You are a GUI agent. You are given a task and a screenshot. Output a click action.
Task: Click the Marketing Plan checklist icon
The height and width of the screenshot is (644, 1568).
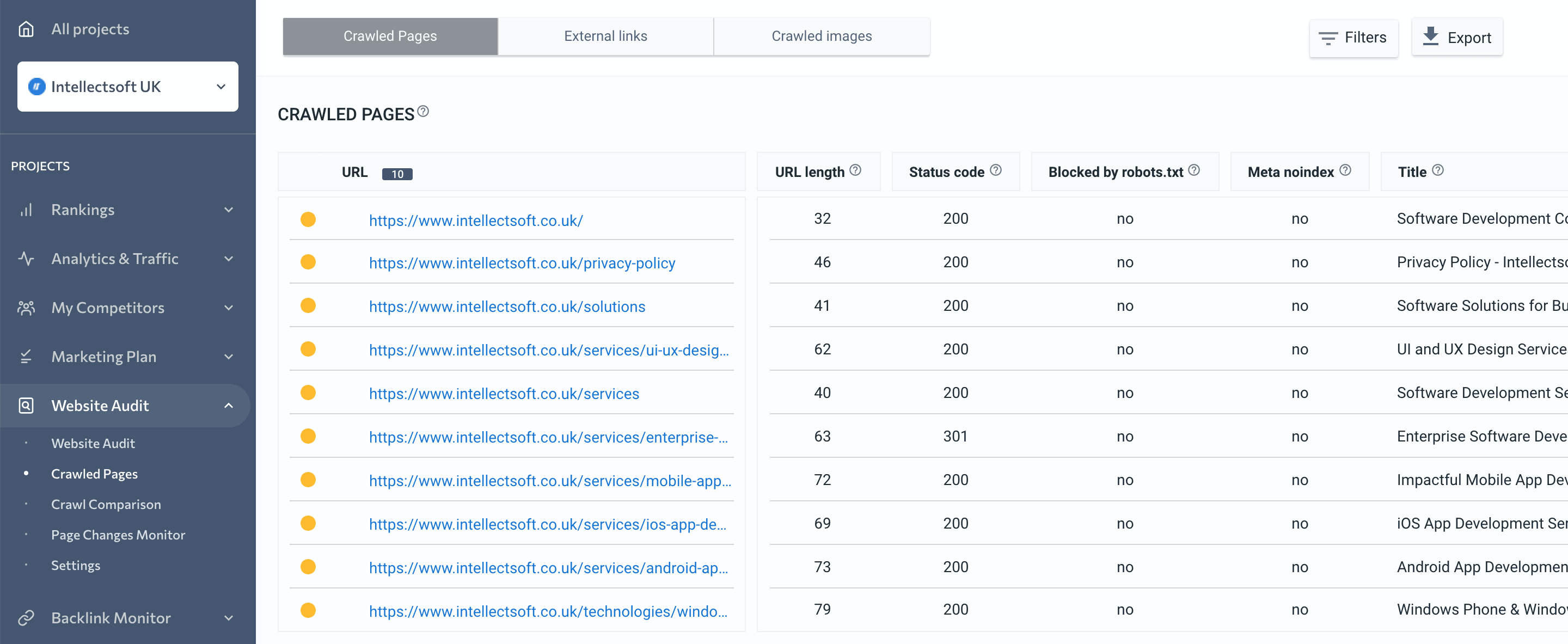point(26,357)
